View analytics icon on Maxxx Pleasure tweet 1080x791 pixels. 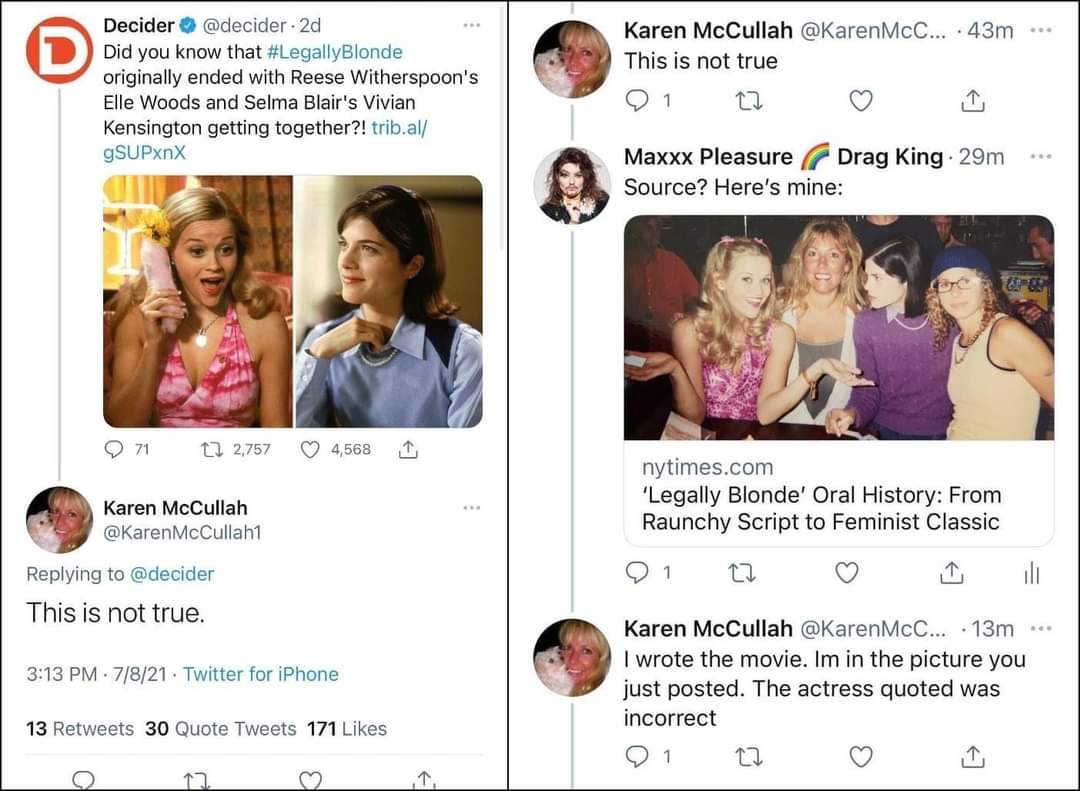pyautogui.click(x=1032, y=572)
